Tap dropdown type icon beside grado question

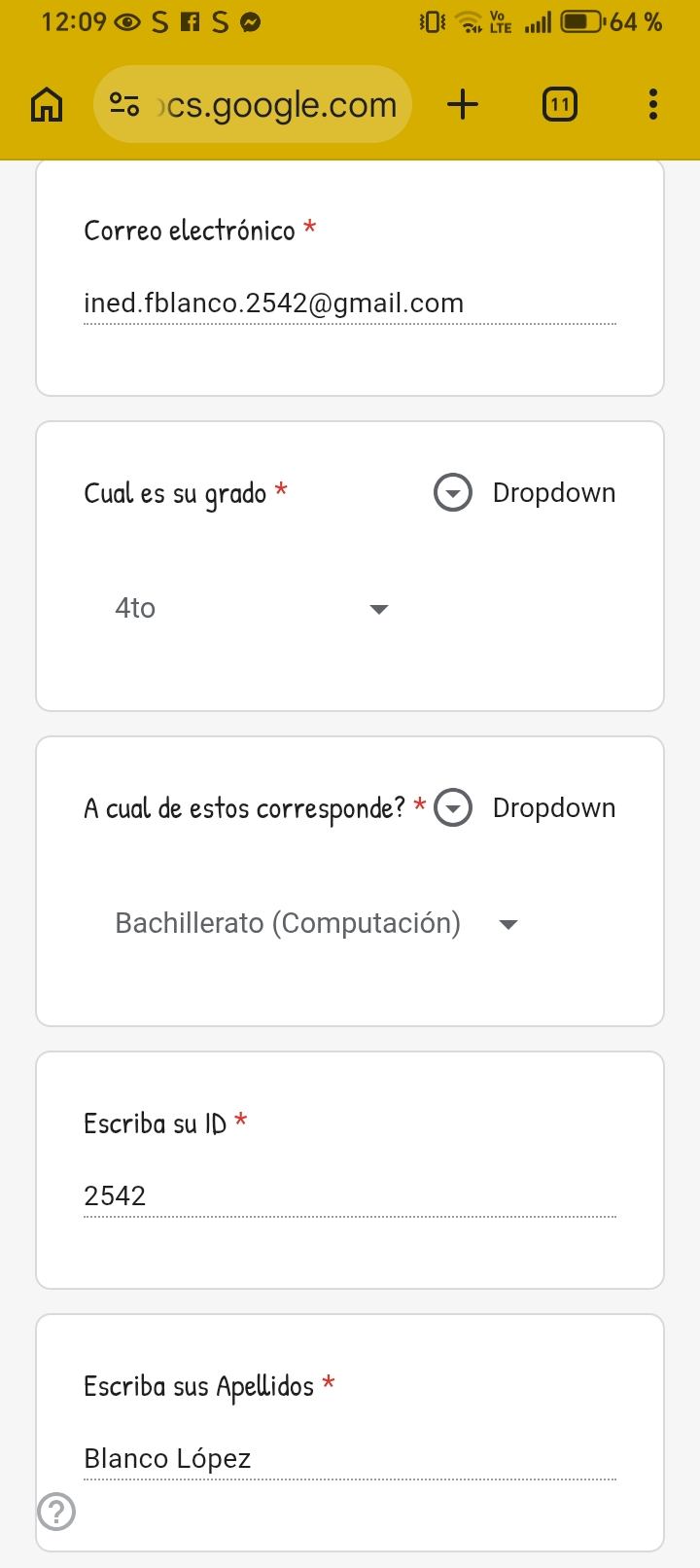pos(452,493)
